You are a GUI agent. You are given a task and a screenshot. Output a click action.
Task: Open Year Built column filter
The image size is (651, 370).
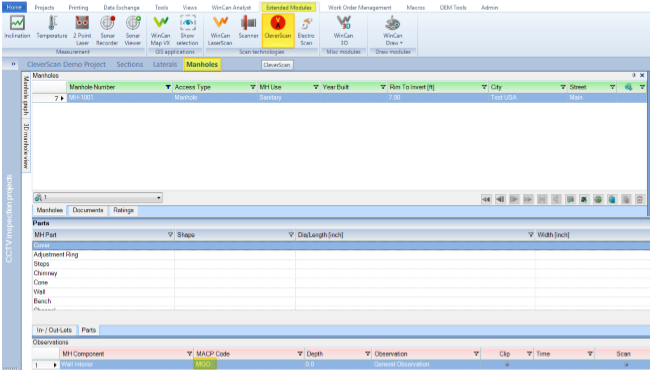click(x=383, y=87)
